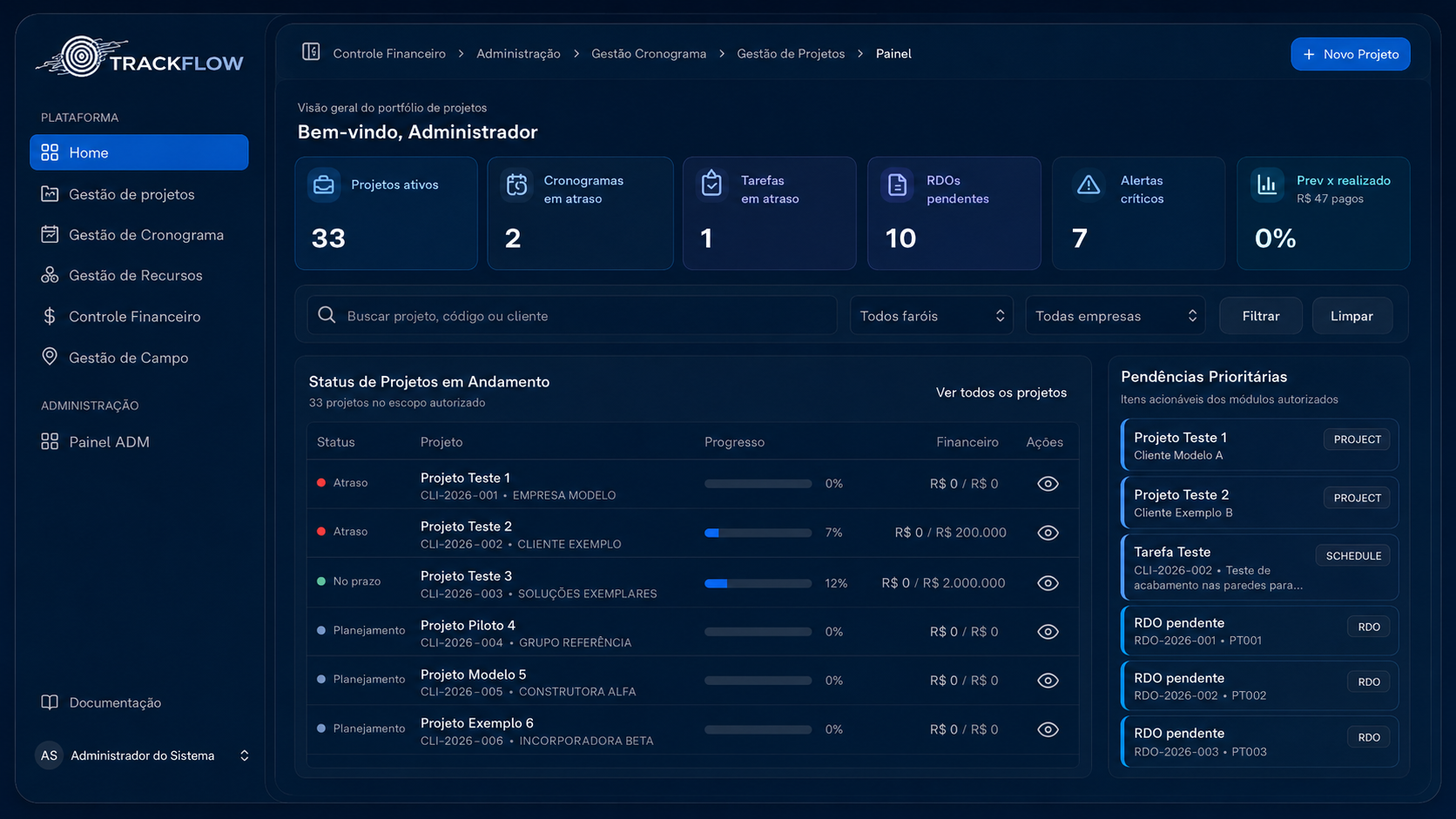The image size is (1456, 819).
Task: Click the Alertas críticos warning triangle icon
Action: pyautogui.click(x=1089, y=185)
